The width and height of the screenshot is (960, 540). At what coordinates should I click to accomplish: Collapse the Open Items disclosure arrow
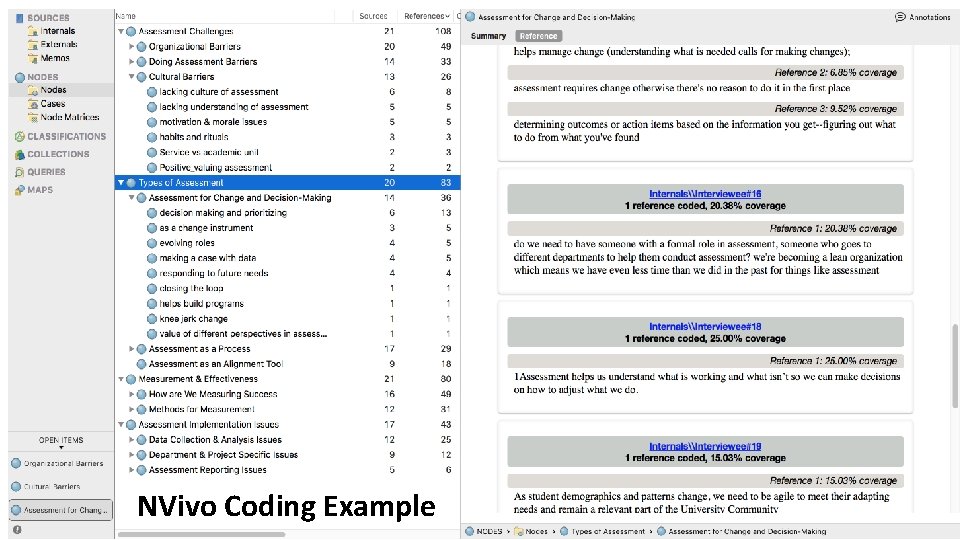point(61,448)
